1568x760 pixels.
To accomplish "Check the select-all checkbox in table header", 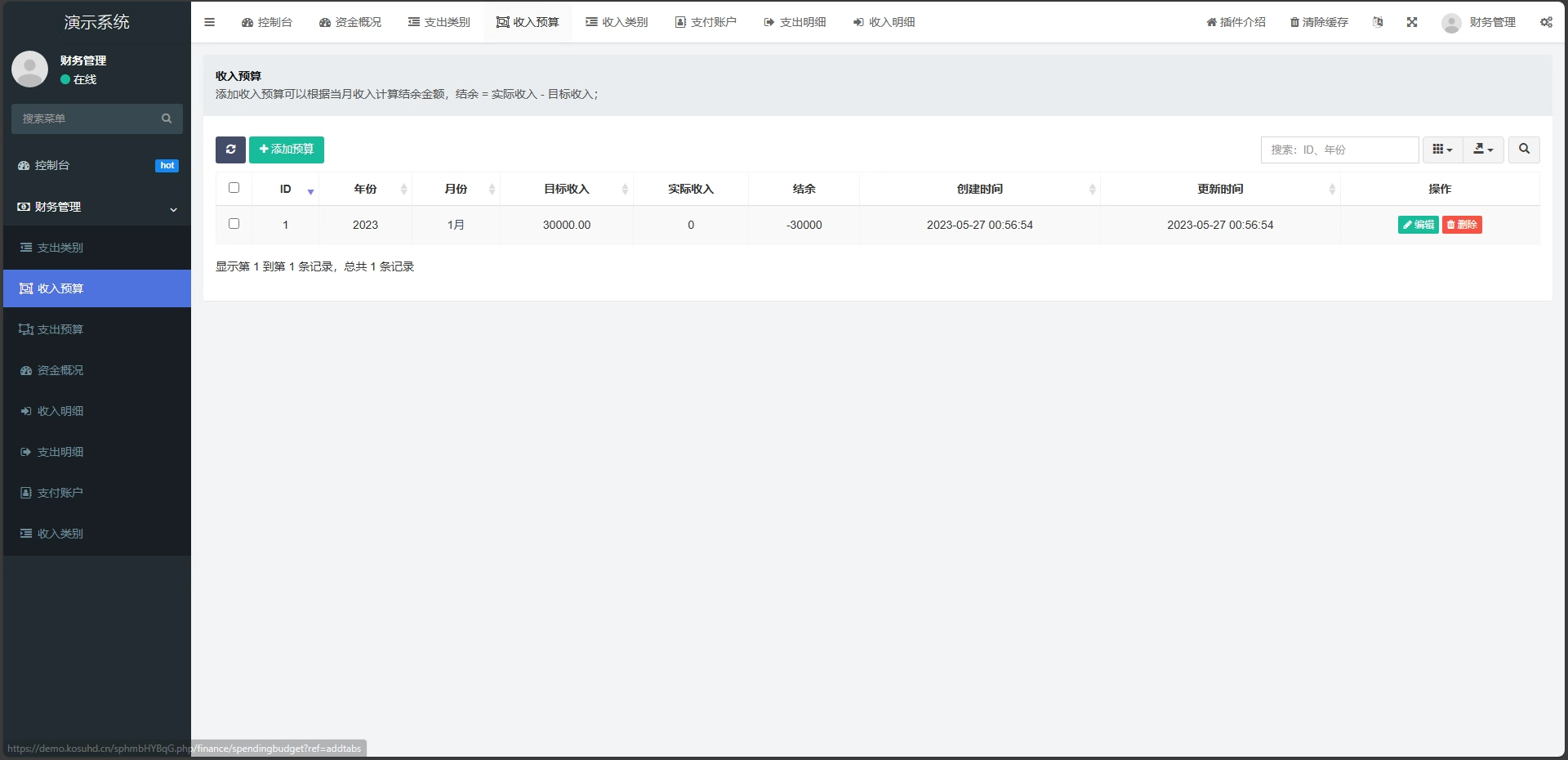I will tap(234, 188).
